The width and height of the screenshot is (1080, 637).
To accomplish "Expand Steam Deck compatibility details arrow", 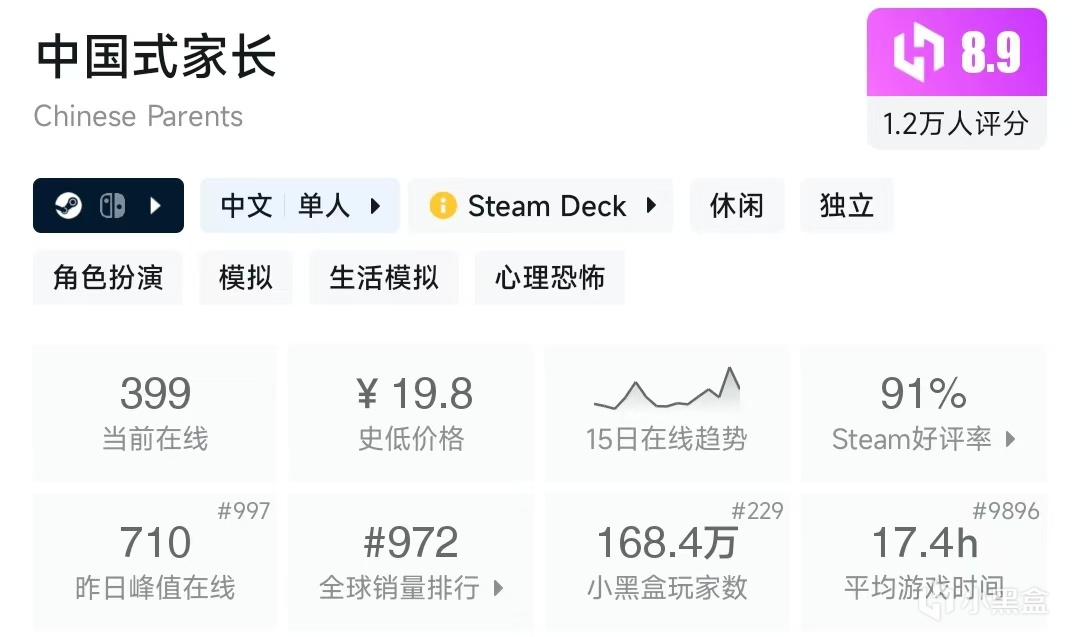I will point(651,206).
